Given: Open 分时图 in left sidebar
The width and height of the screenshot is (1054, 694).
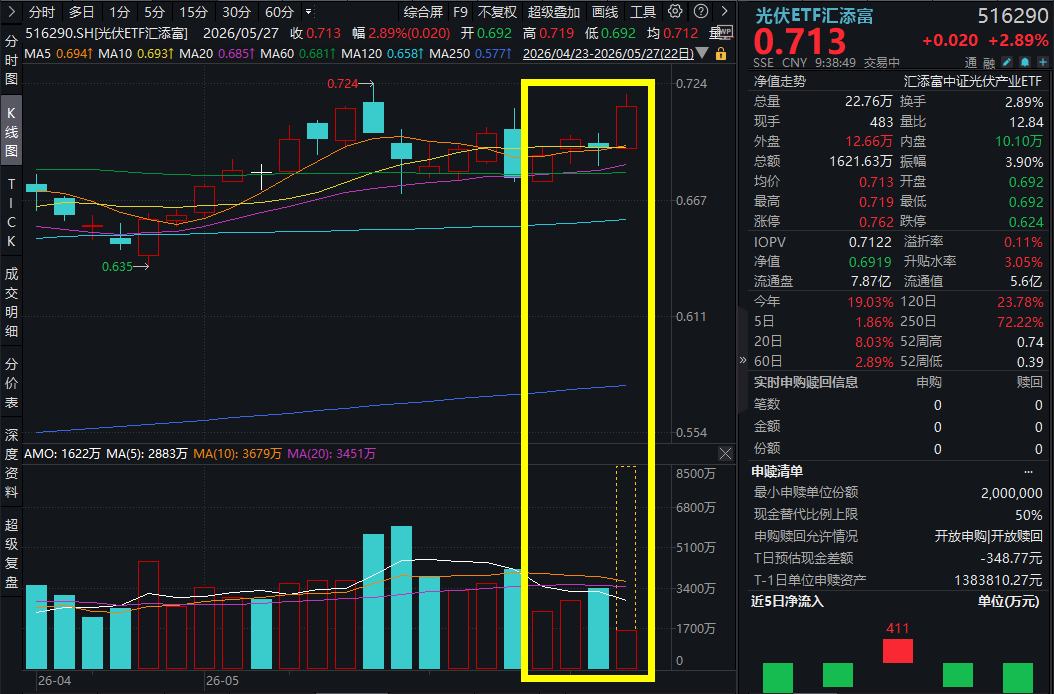Looking at the screenshot, I should (x=11, y=60).
